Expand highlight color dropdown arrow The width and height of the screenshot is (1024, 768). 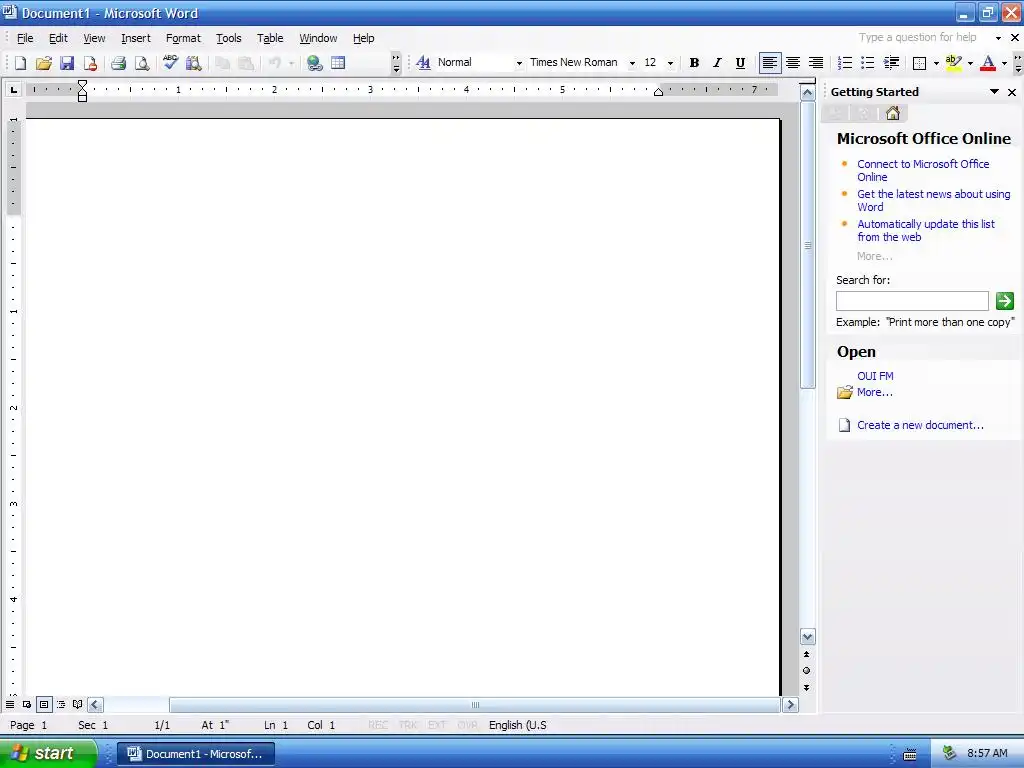point(970,63)
